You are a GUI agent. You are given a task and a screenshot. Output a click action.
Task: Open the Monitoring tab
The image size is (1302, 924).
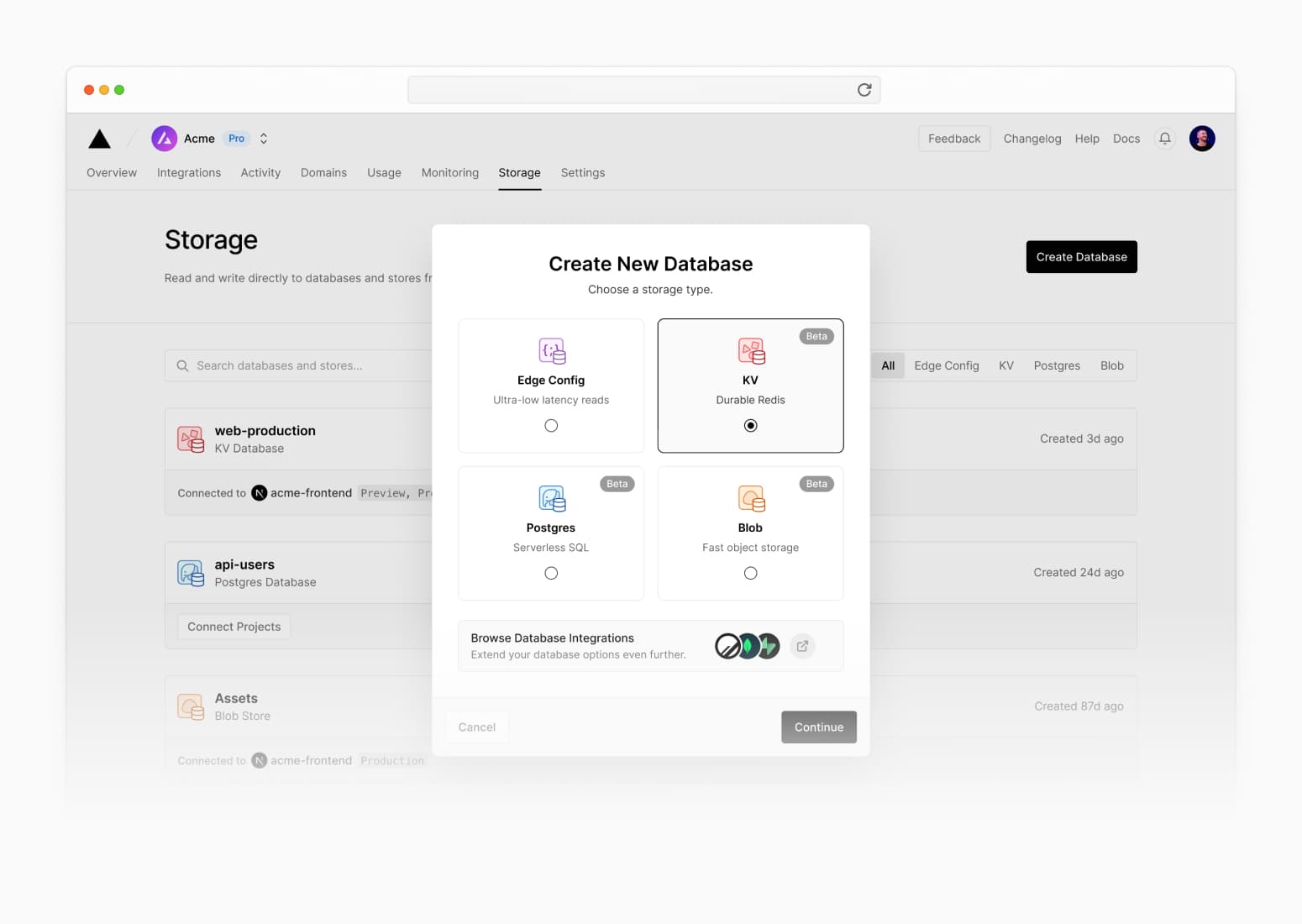click(449, 173)
